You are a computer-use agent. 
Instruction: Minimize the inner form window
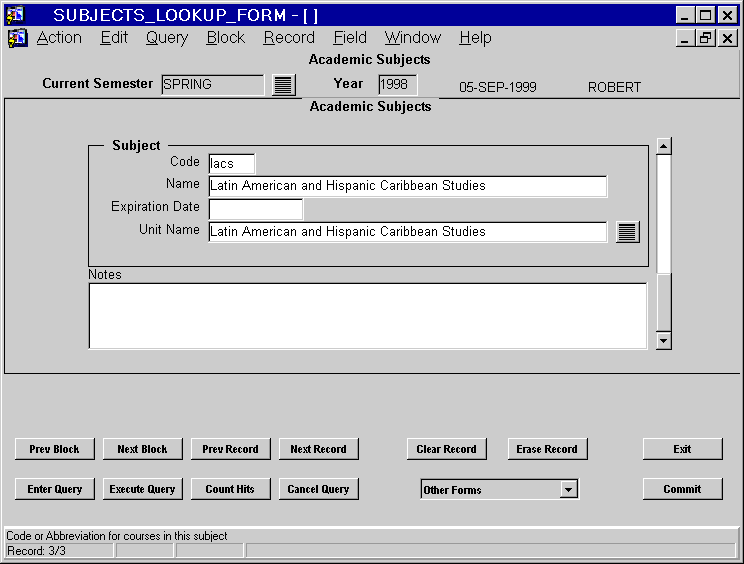pos(684,38)
